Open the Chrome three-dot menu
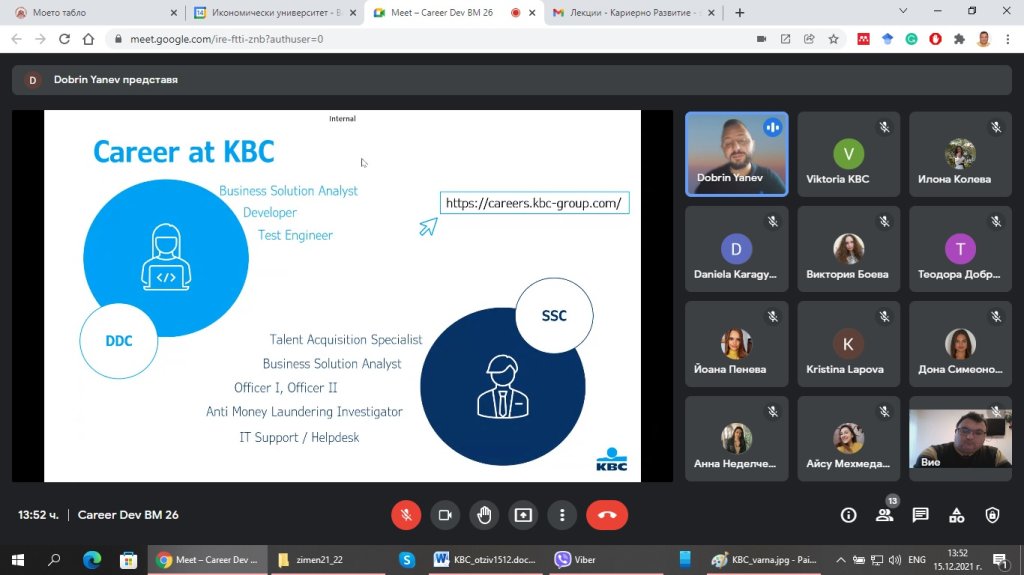The image size is (1024, 575). pos(1008,39)
